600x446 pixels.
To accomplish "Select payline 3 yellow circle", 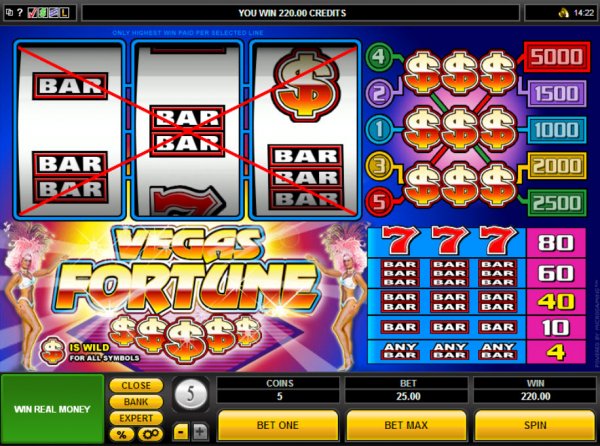I will pyautogui.click(x=378, y=166).
